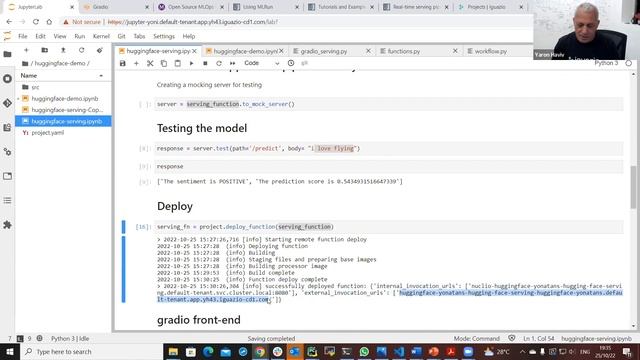Select huggingface-demo.ipynb in file list
This screenshot has width=640, height=360.
coord(63,98)
